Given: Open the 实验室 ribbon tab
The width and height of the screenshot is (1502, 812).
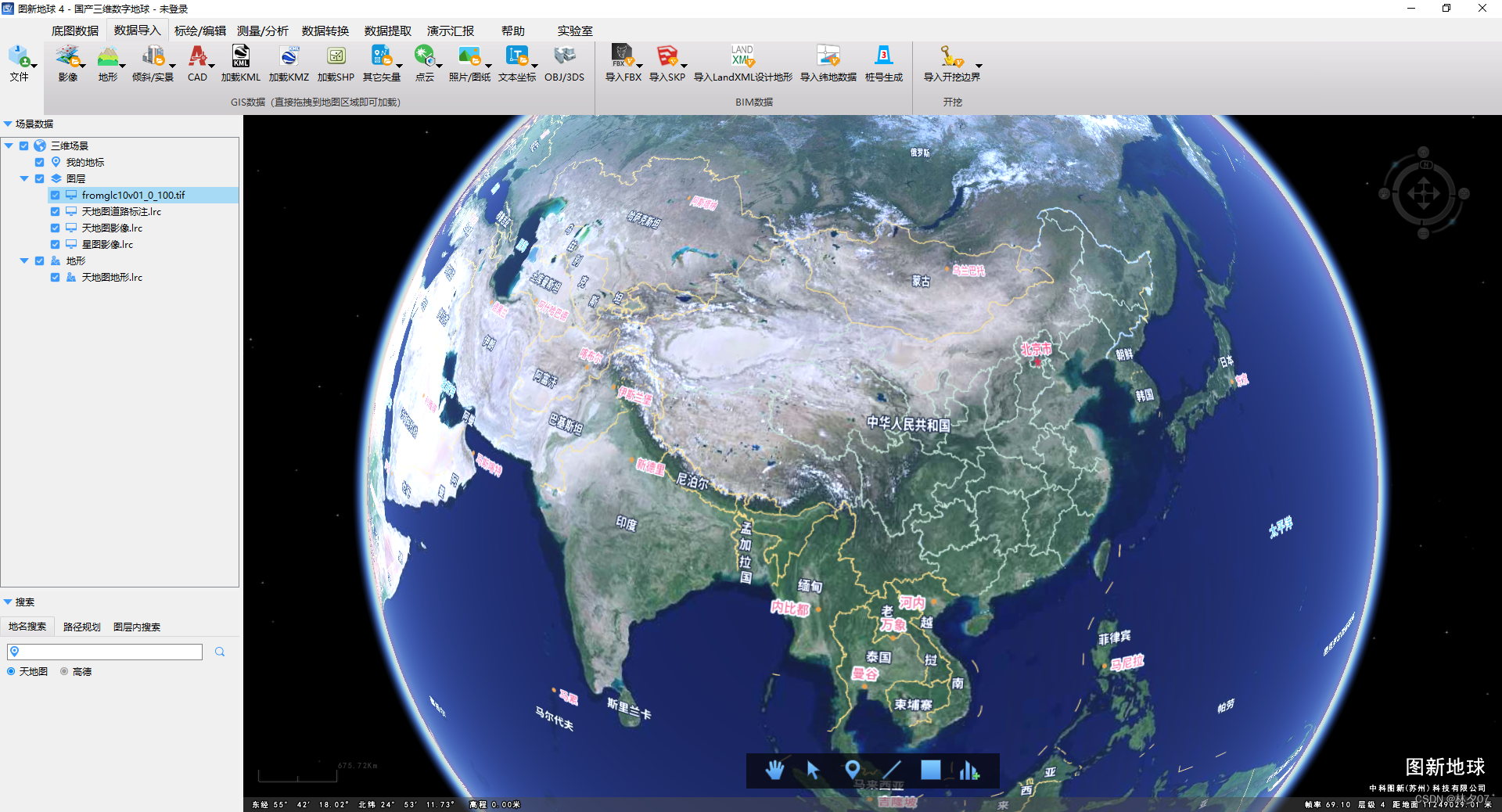Looking at the screenshot, I should coord(575,31).
